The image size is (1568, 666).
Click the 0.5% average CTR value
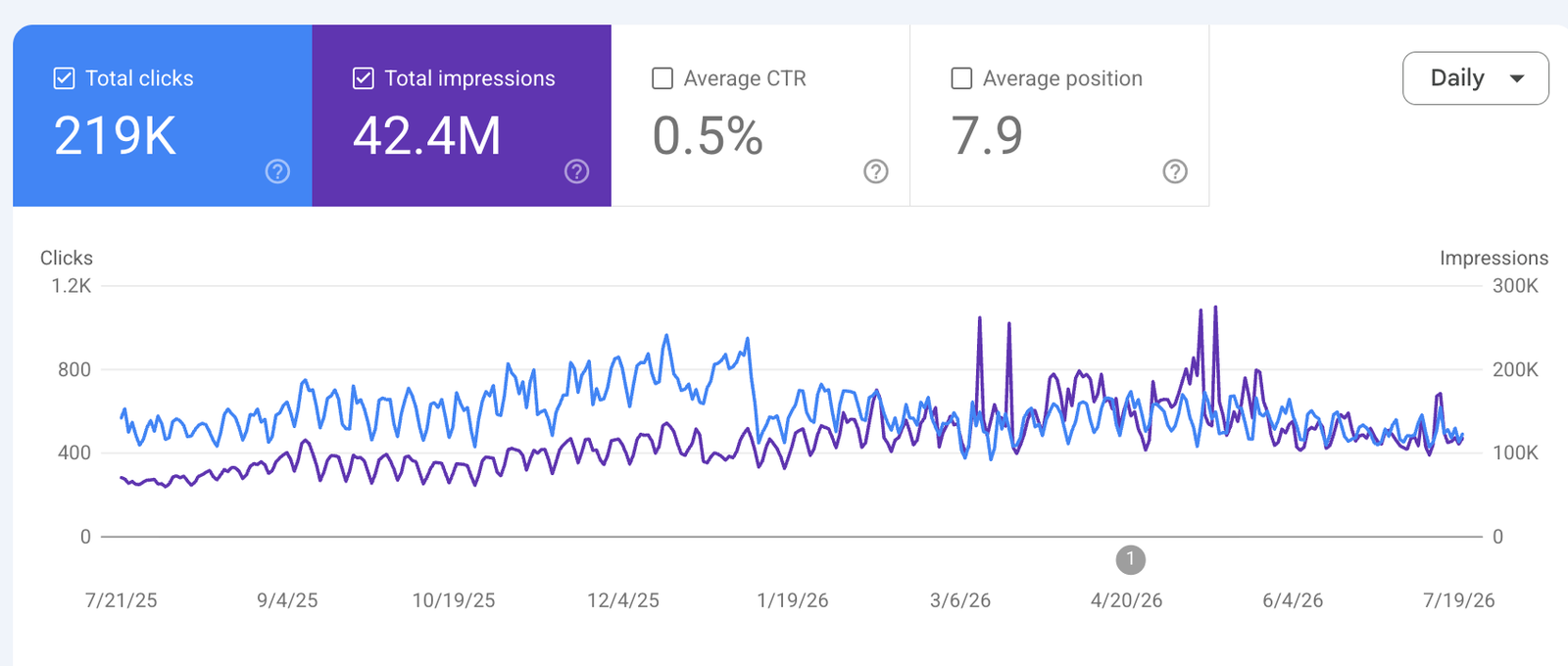tap(708, 135)
